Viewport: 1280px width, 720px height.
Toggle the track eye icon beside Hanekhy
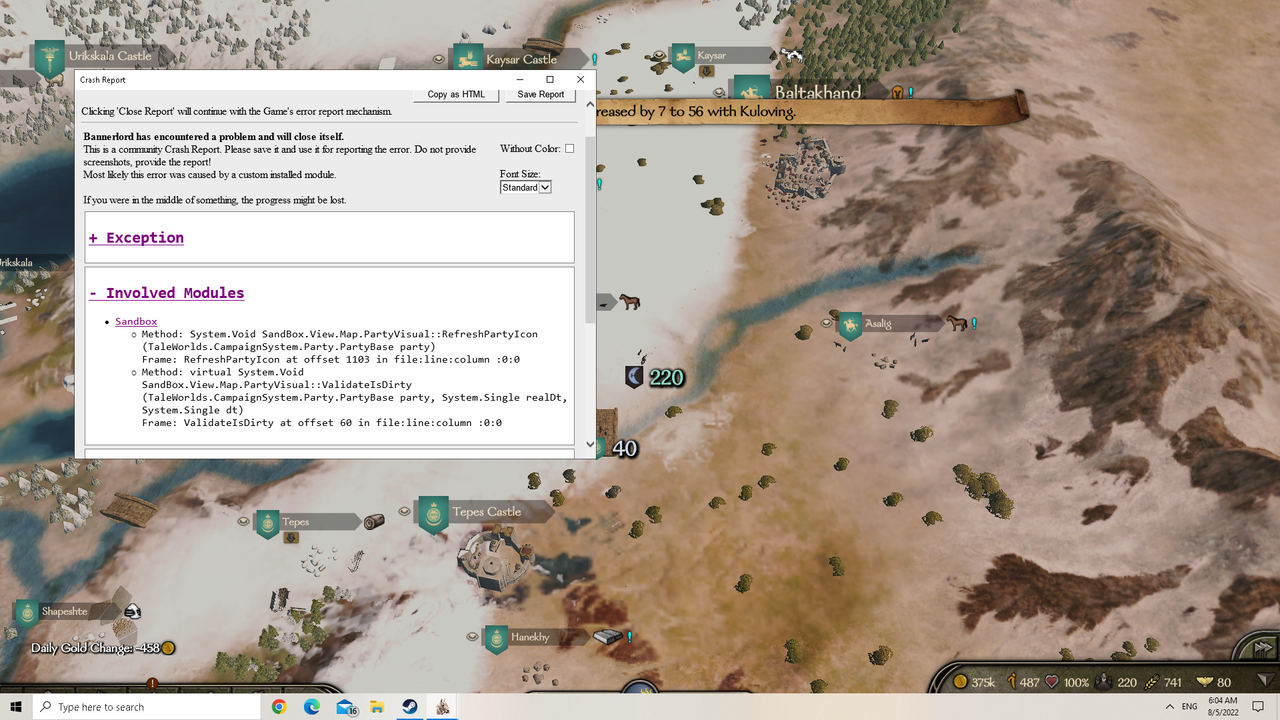pyautogui.click(x=472, y=636)
